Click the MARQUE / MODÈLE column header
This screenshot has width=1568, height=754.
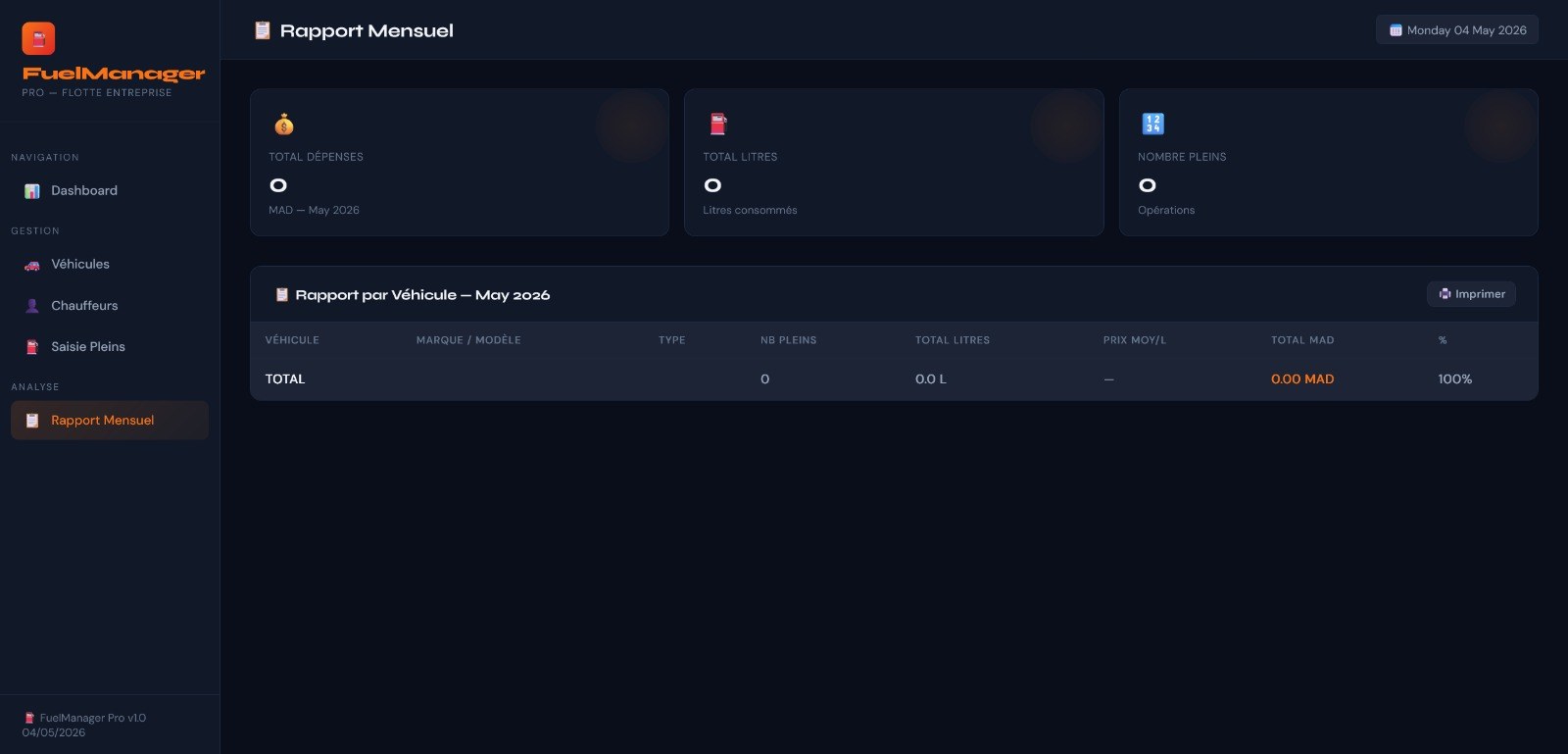pyautogui.click(x=468, y=340)
